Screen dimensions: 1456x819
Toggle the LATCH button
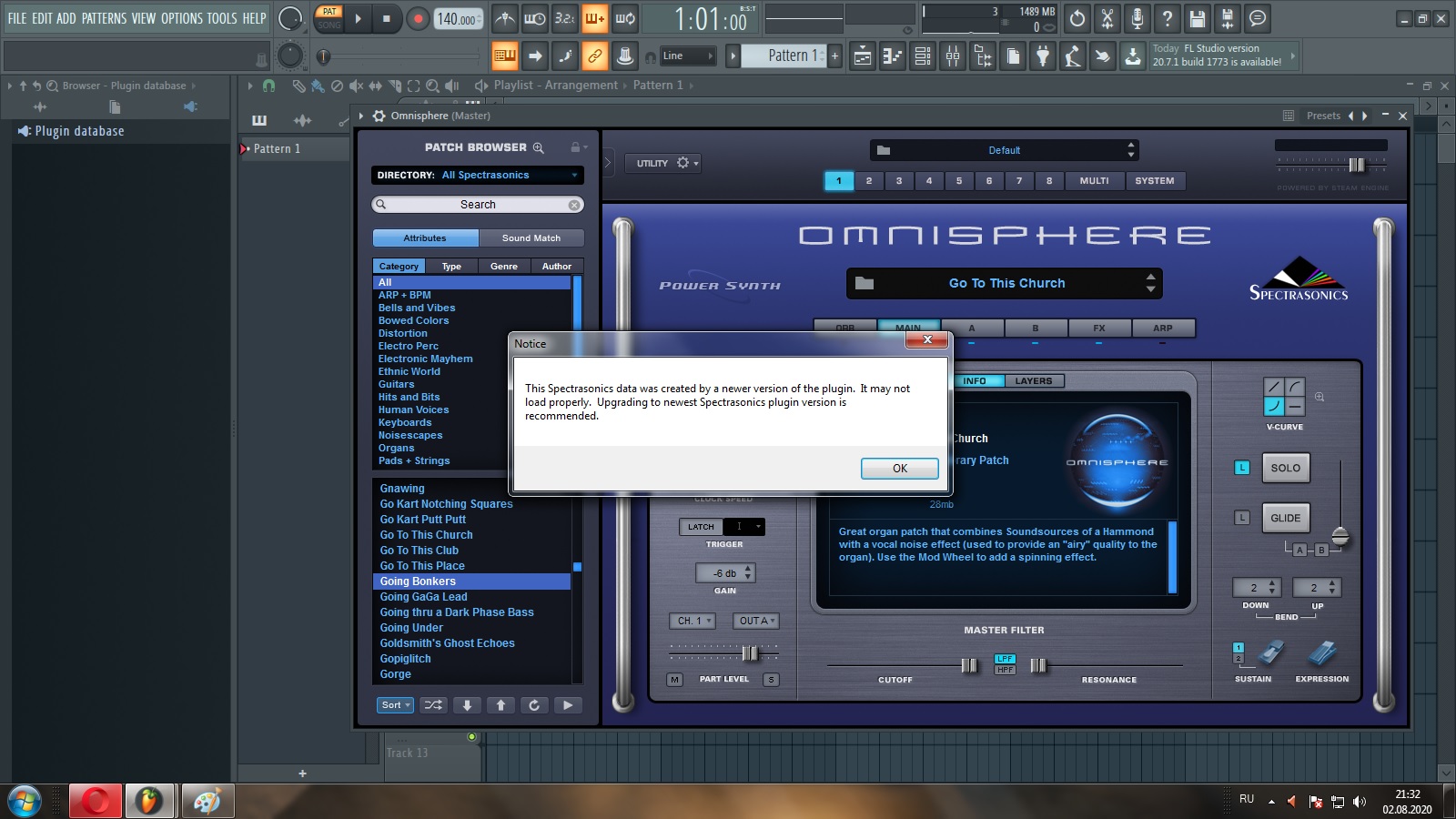tap(701, 527)
